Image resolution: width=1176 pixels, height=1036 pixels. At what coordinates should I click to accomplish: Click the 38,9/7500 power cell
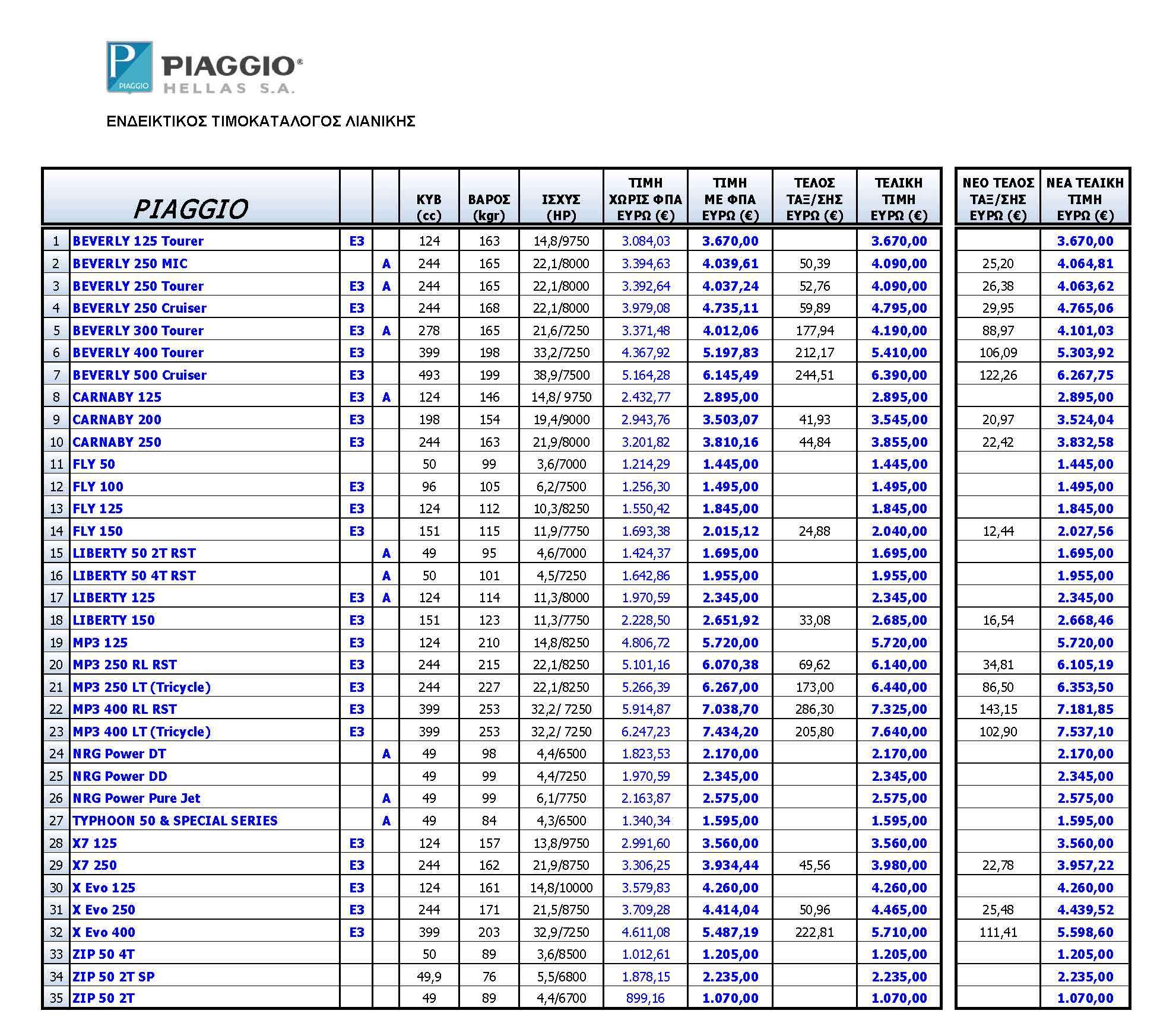tap(561, 375)
